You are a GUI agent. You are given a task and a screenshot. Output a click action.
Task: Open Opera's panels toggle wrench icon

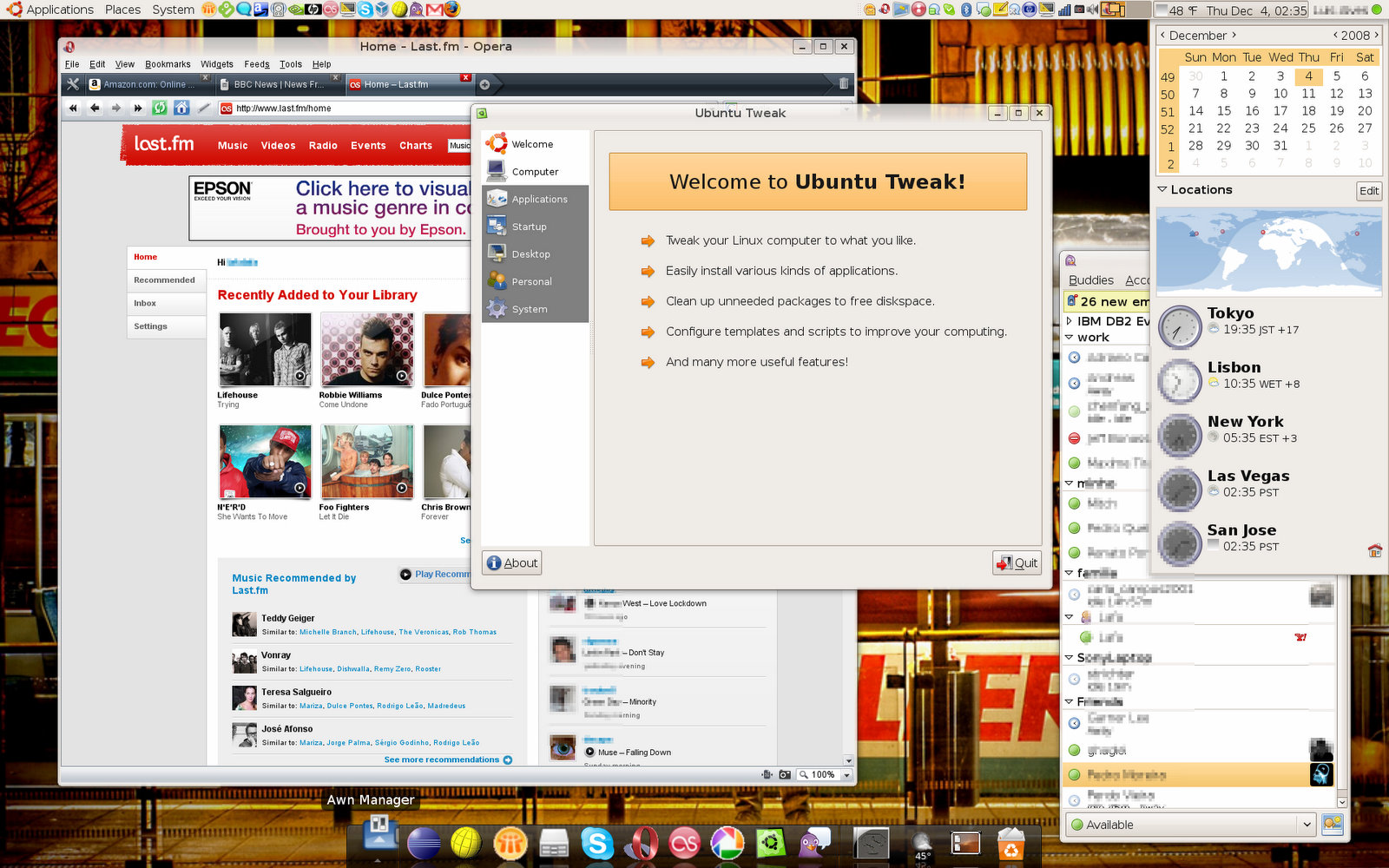(73, 84)
